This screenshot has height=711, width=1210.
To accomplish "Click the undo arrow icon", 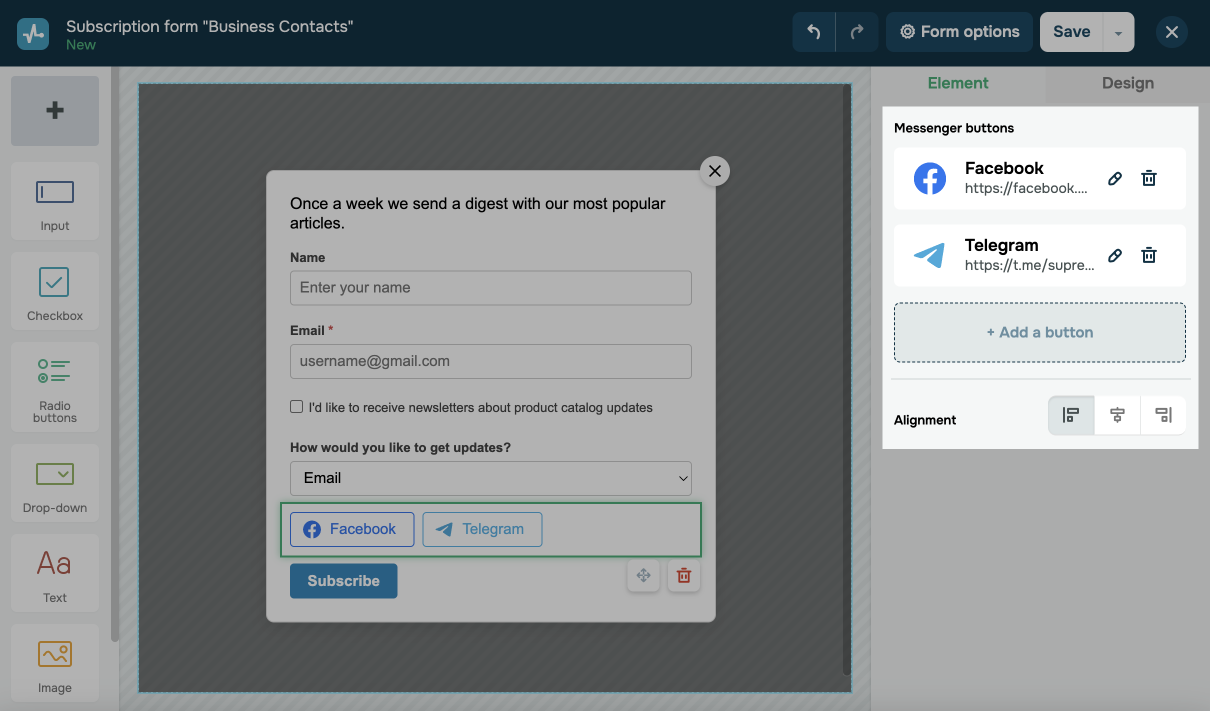I will [x=814, y=32].
